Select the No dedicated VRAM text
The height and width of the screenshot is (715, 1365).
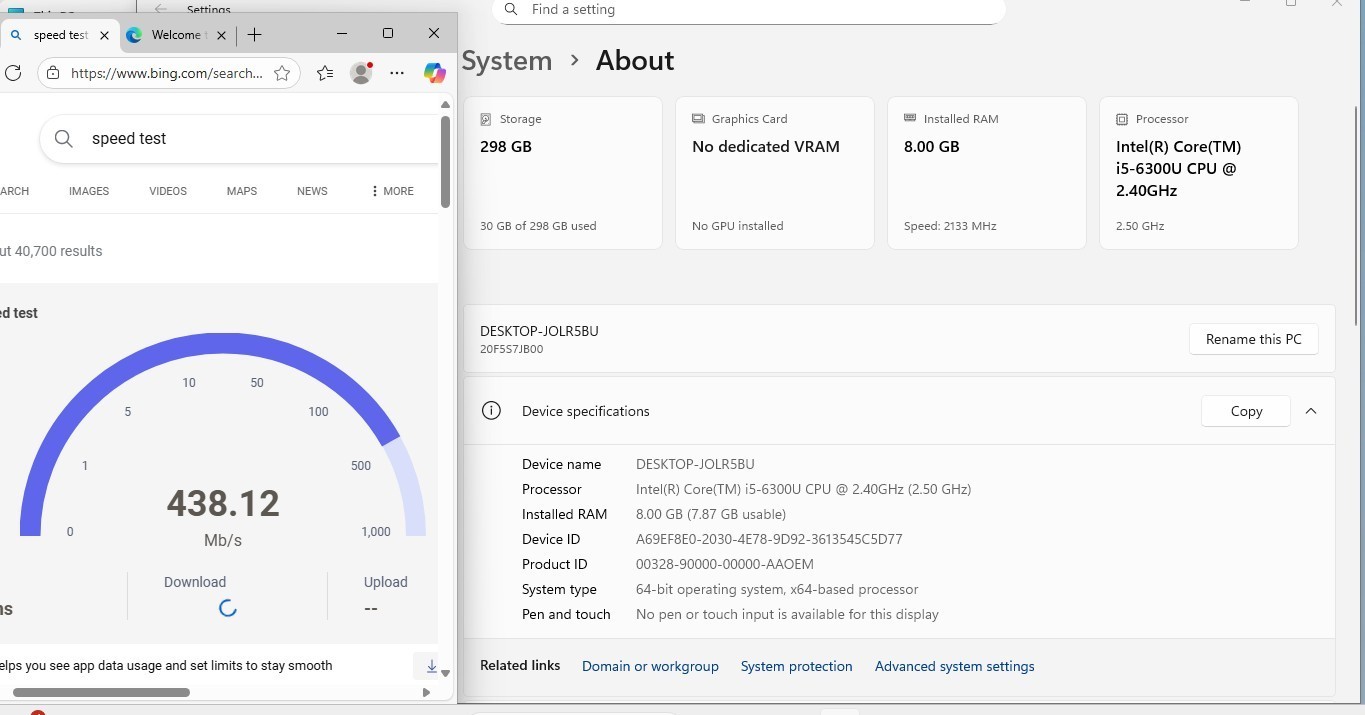[766, 146]
